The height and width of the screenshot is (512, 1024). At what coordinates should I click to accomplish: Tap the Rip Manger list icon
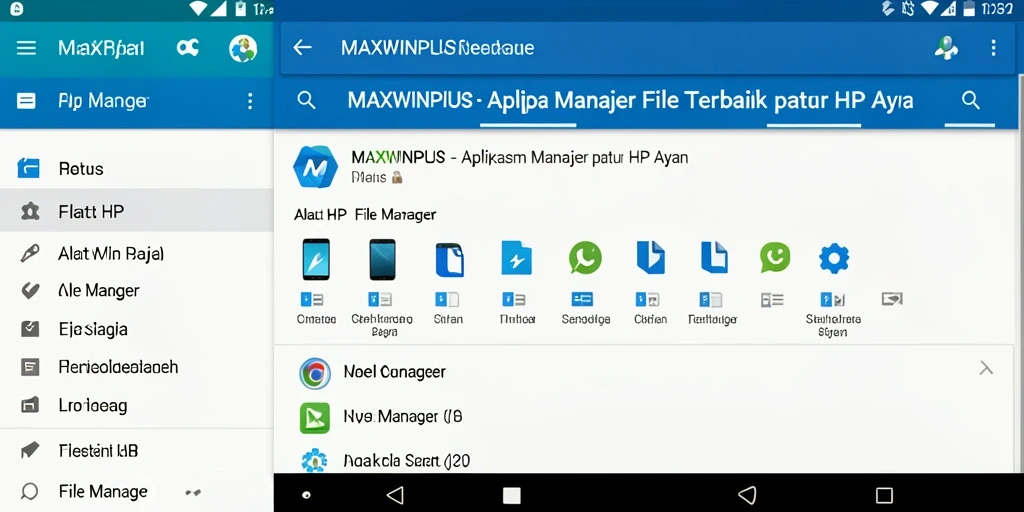click(x=26, y=101)
